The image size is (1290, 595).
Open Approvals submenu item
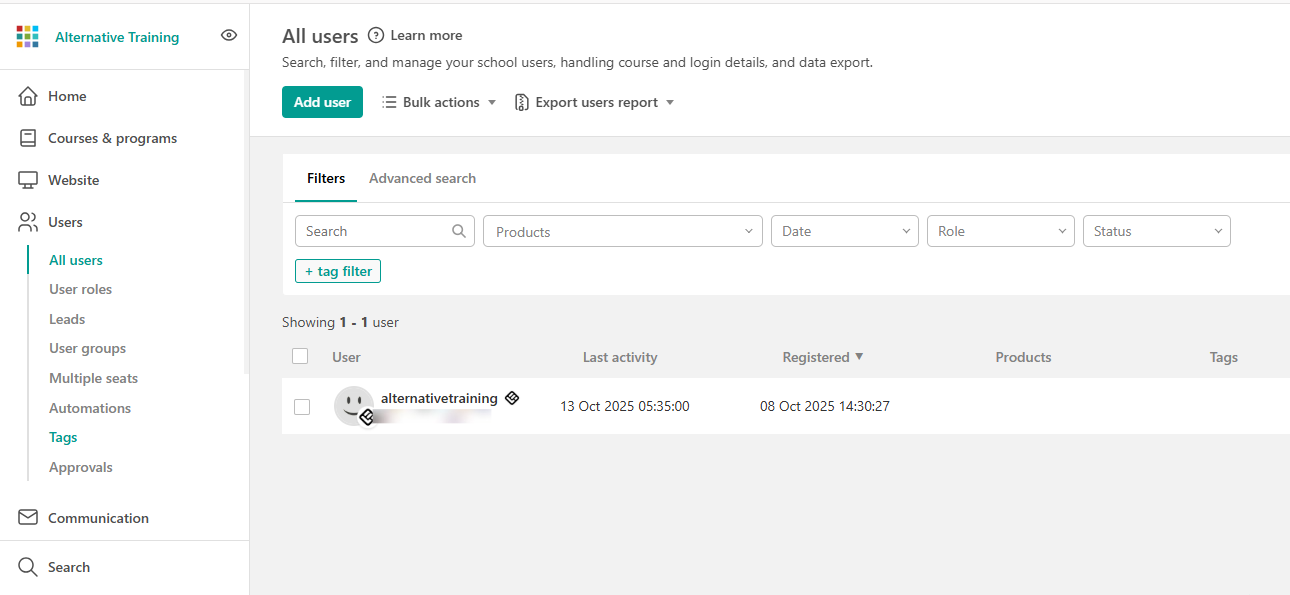pyautogui.click(x=81, y=467)
